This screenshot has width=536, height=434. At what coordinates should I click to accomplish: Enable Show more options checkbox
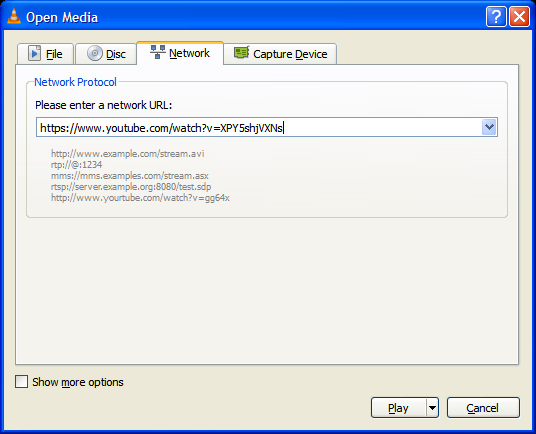click(21, 381)
